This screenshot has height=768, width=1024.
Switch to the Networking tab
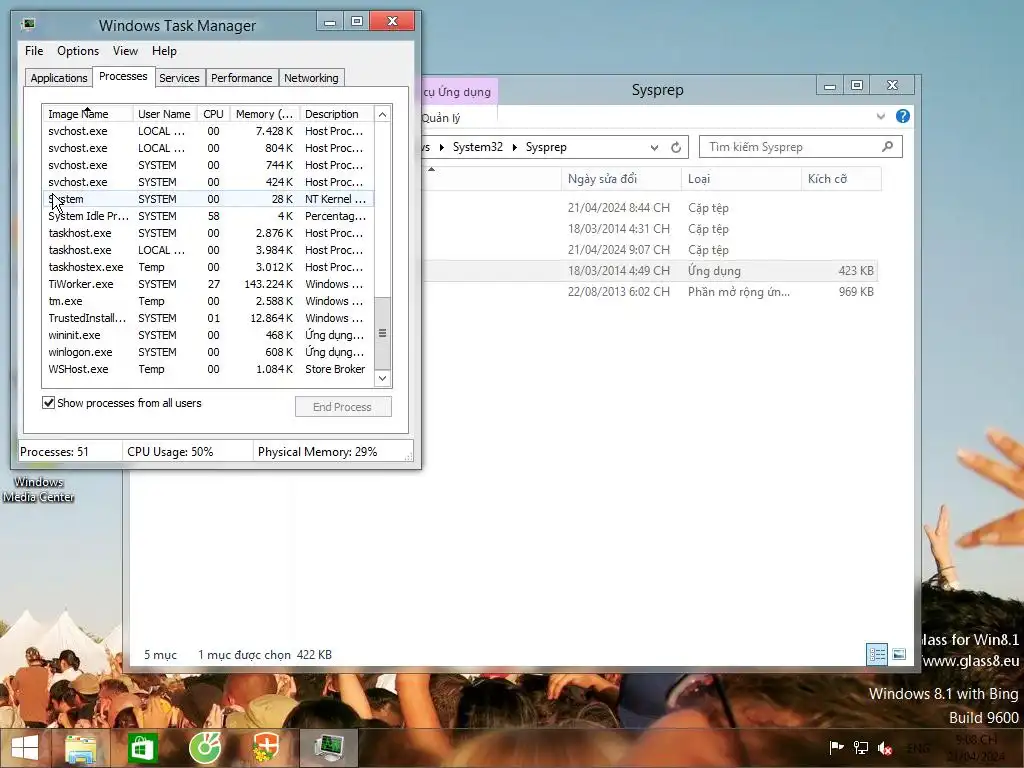click(311, 78)
